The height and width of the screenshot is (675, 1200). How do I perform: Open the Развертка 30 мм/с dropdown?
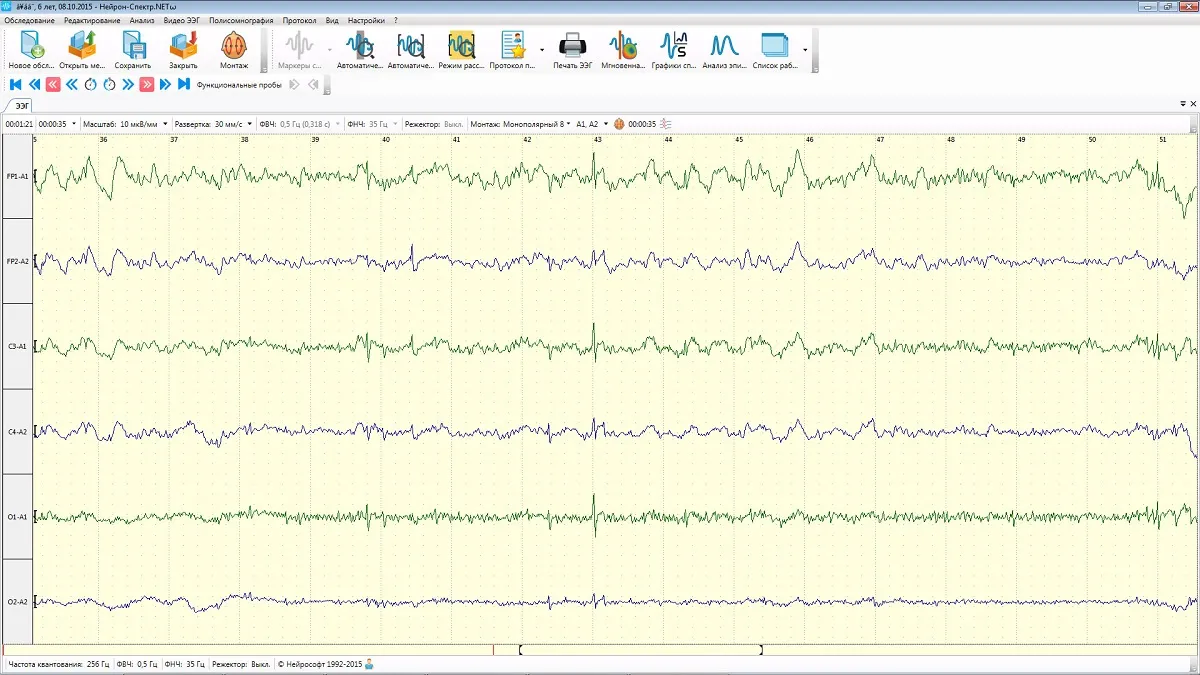point(249,124)
